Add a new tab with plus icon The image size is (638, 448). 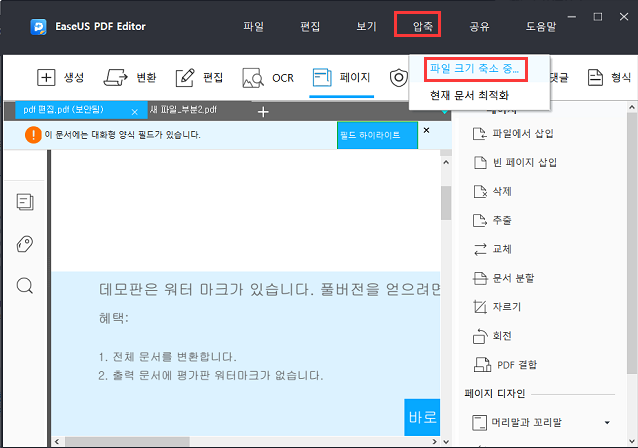coord(263,112)
